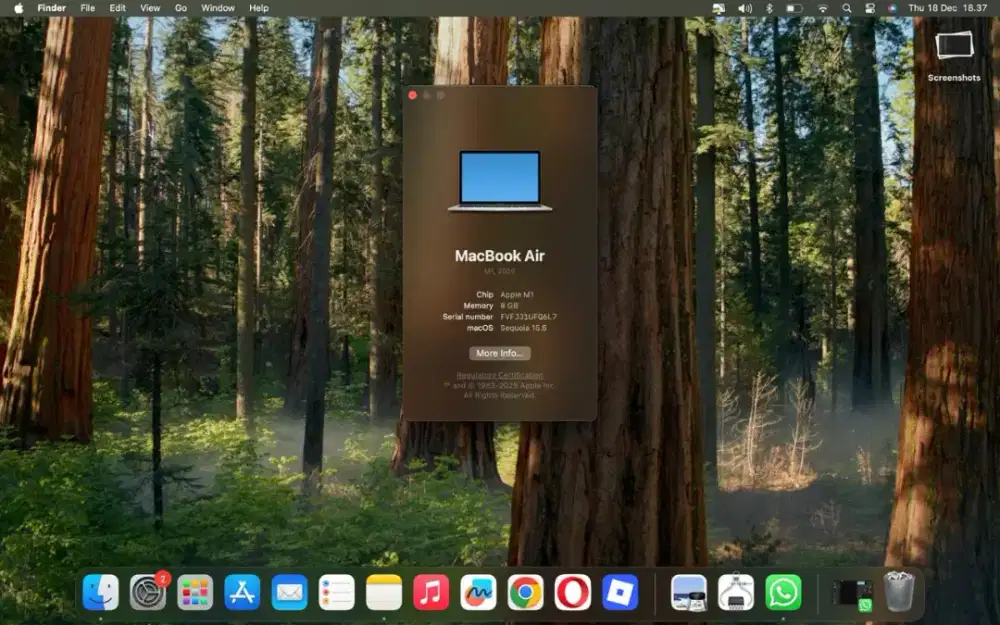The width and height of the screenshot is (1000, 625).
Task: Open the Window menu
Action: pos(218,8)
